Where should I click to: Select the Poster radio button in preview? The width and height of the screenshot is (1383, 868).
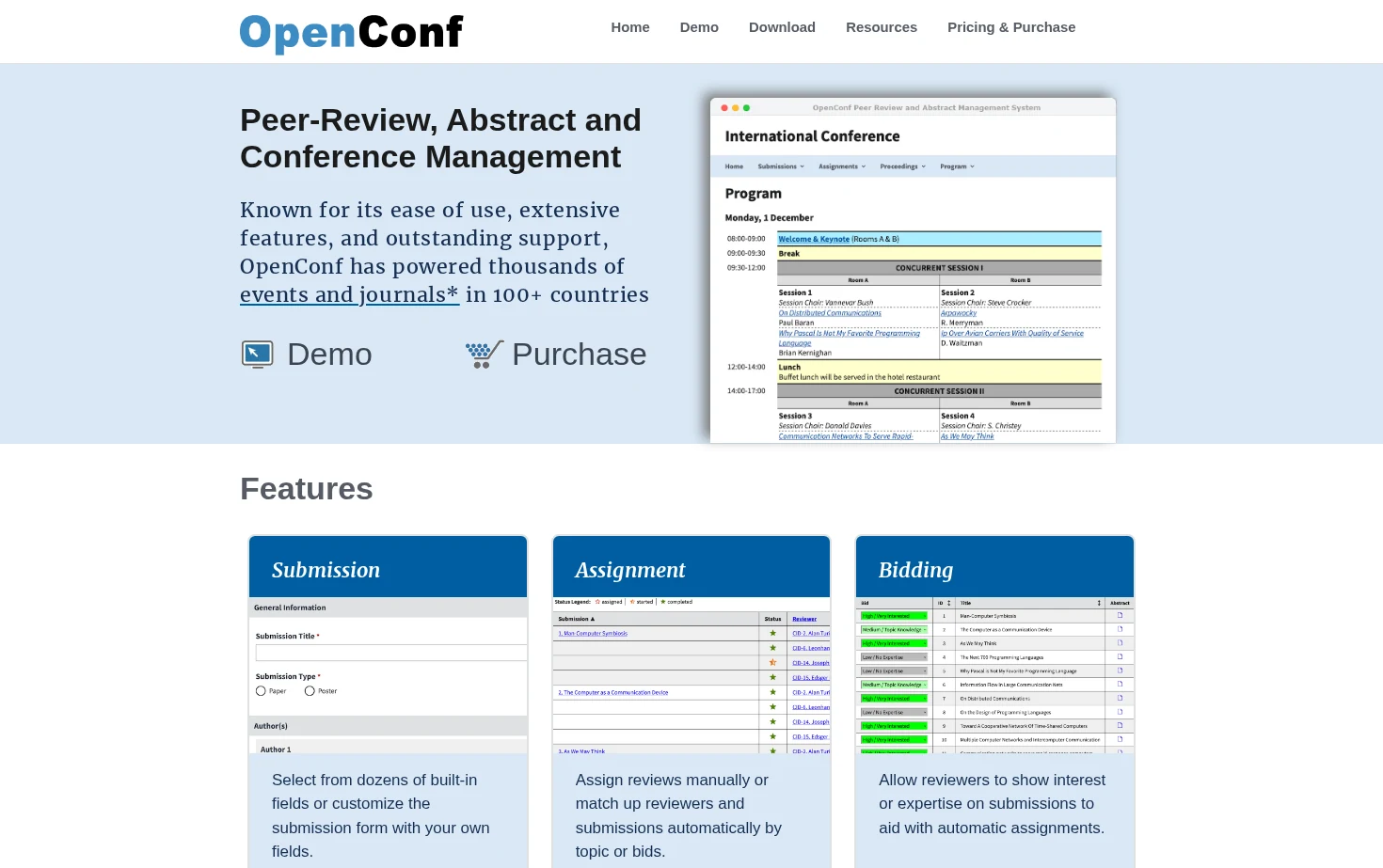pyautogui.click(x=310, y=691)
